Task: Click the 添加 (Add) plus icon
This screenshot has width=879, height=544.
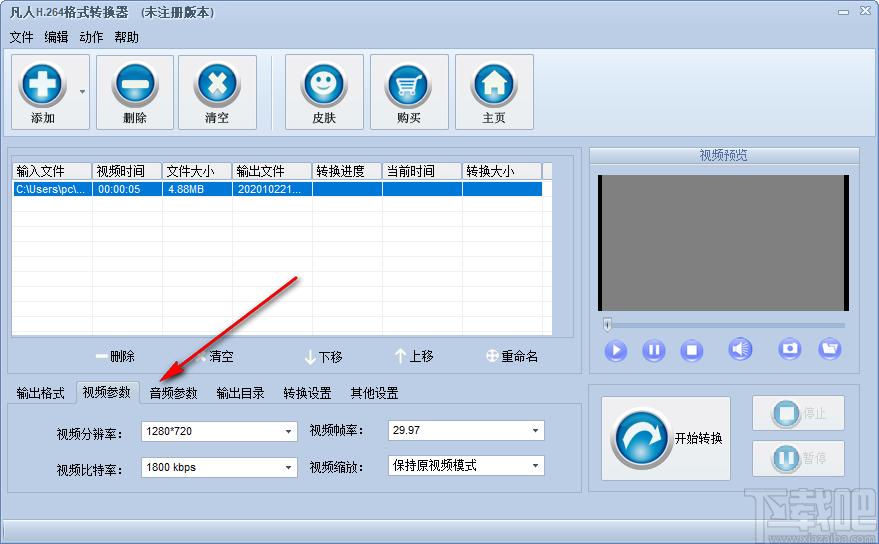Action: (x=42, y=85)
